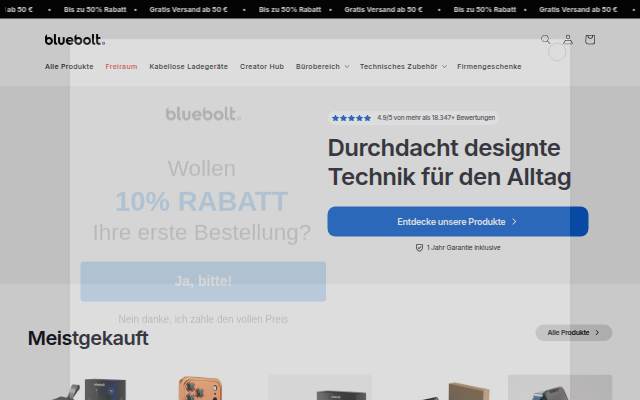
Task: Expand the Technisches Zubehör dropdown menu
Action: (403, 67)
